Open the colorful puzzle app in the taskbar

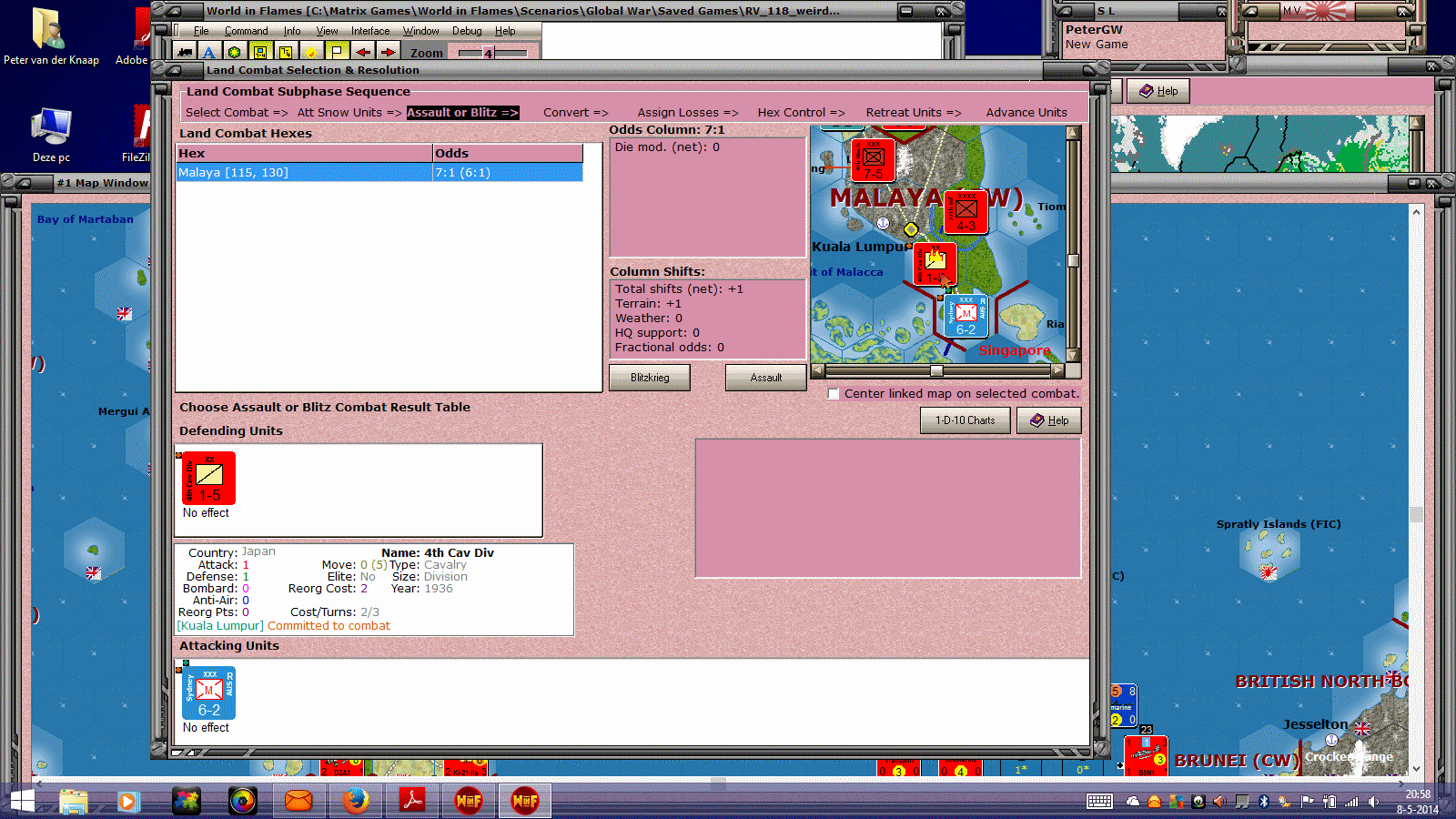186,801
